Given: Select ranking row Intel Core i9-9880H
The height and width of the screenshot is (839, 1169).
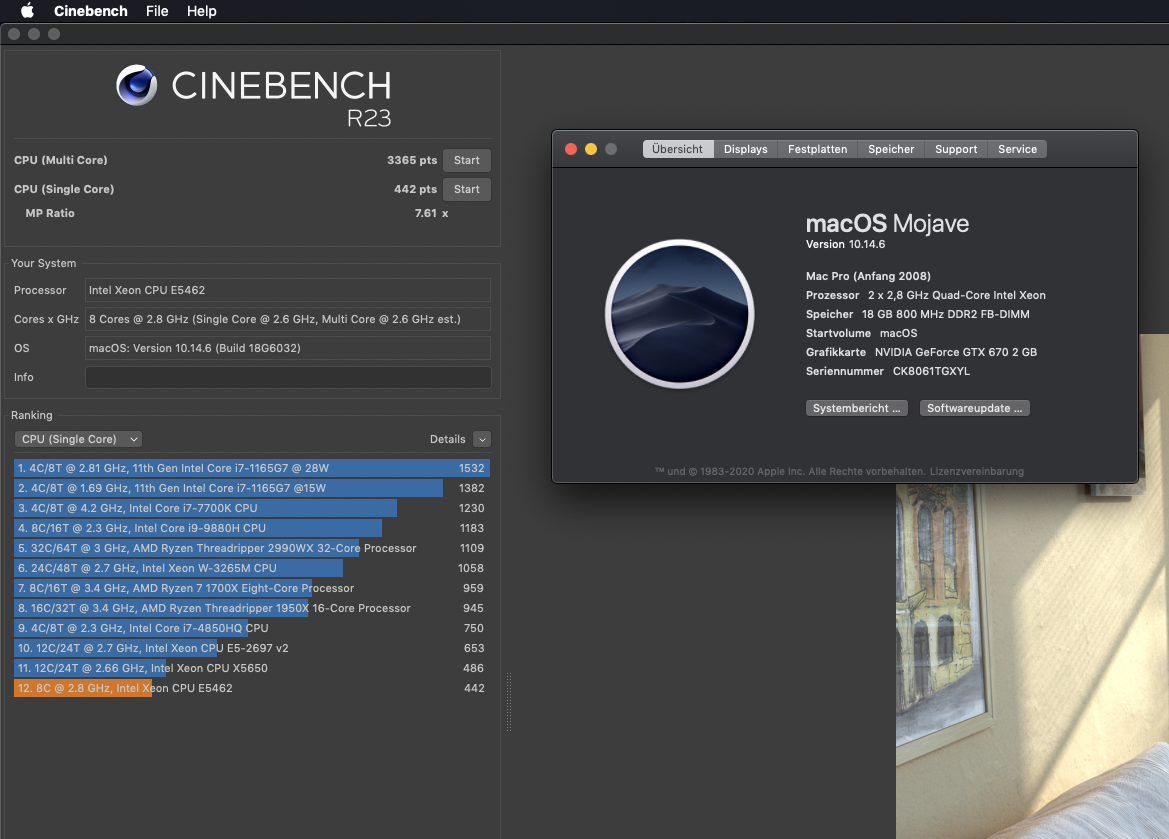Looking at the screenshot, I should pyautogui.click(x=251, y=528).
